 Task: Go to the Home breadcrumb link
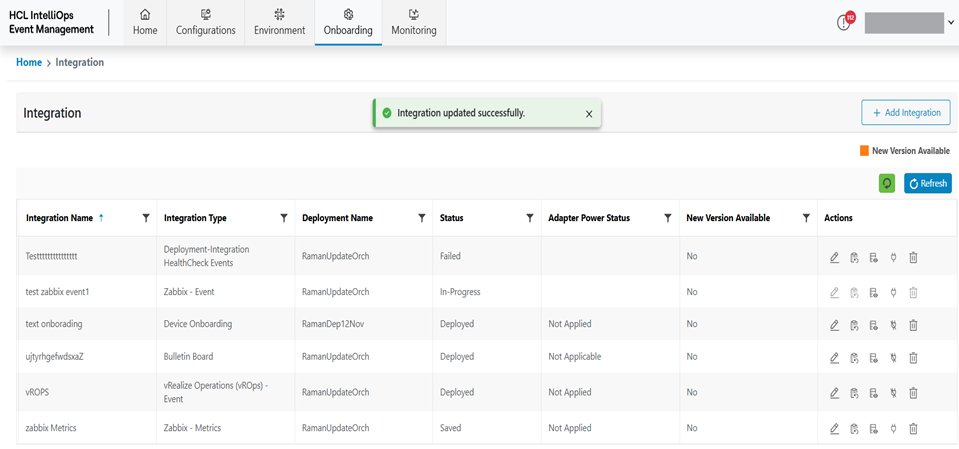(x=29, y=62)
